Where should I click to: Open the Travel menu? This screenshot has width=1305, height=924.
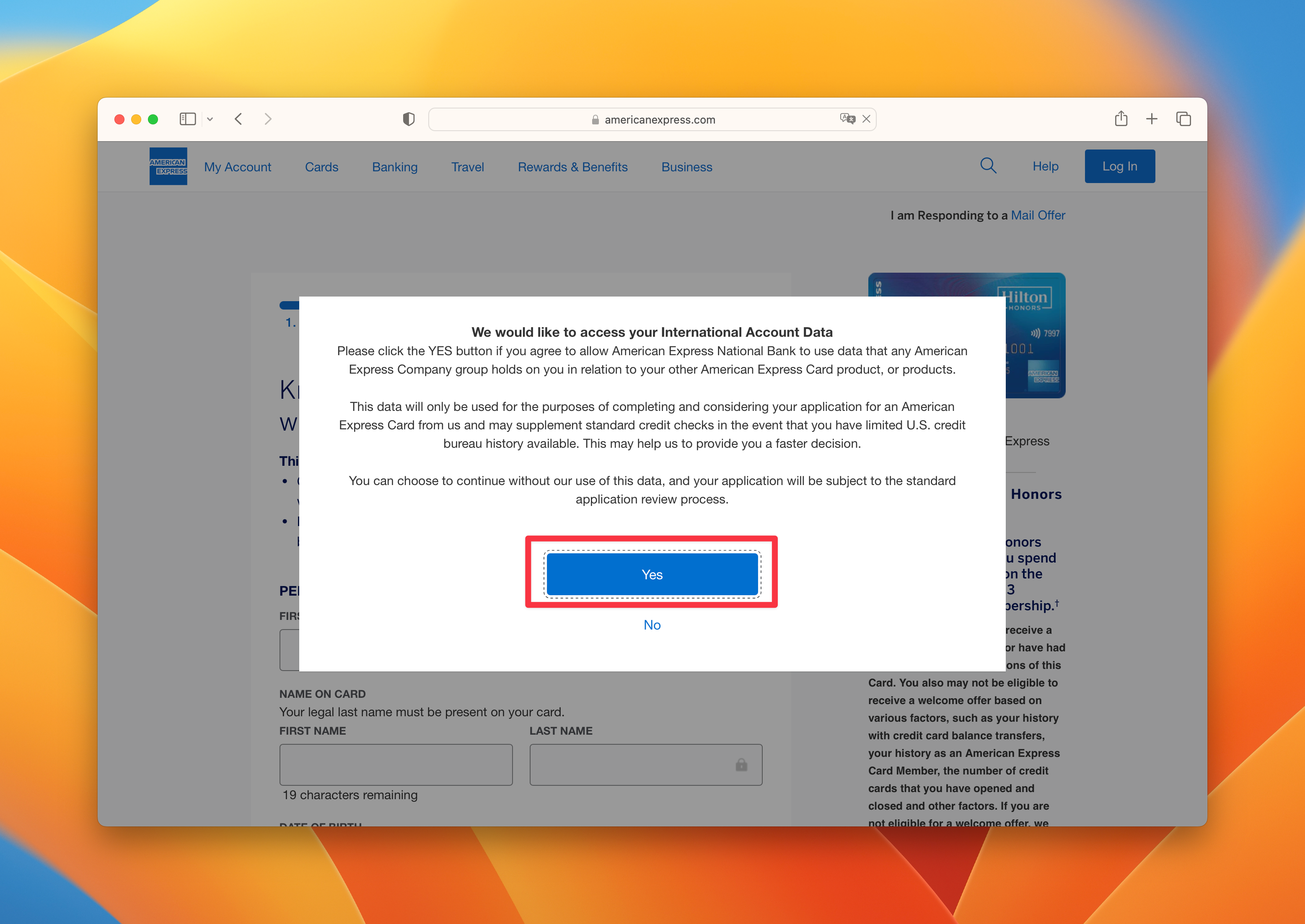(468, 167)
